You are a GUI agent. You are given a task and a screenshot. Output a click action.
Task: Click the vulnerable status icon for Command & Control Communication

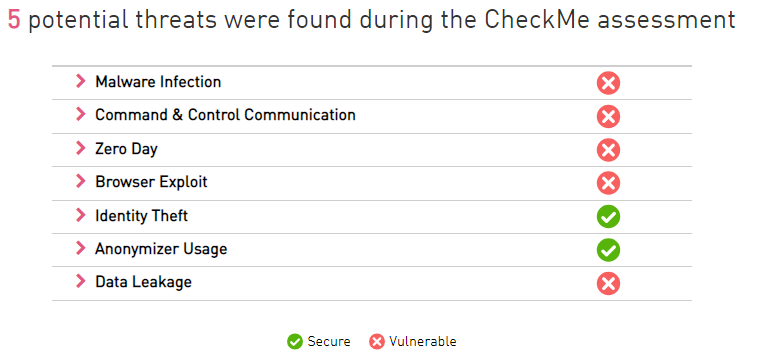click(x=608, y=116)
